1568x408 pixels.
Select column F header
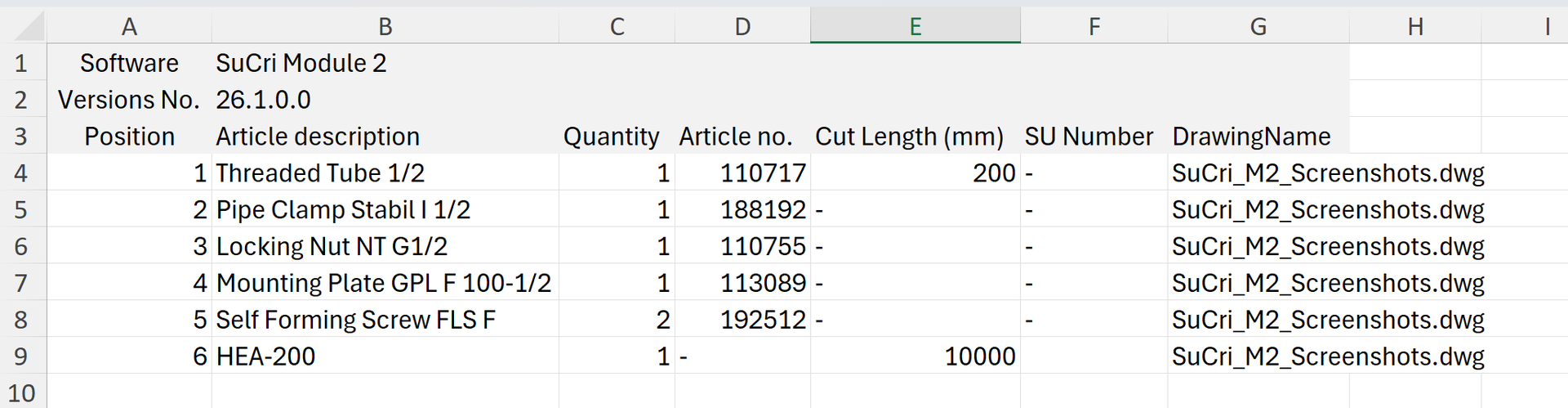(x=1094, y=27)
